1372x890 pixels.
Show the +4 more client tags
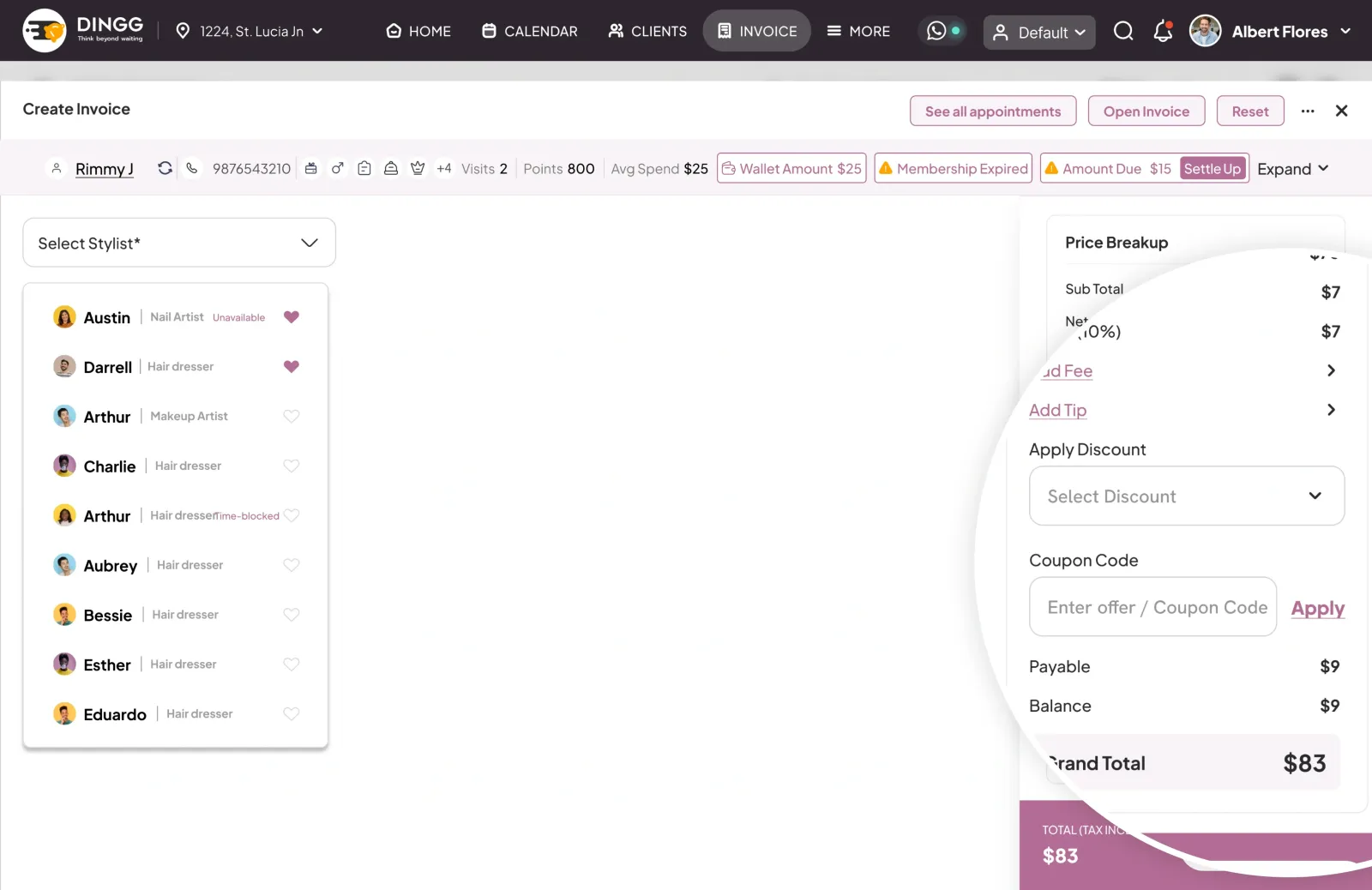coord(443,168)
